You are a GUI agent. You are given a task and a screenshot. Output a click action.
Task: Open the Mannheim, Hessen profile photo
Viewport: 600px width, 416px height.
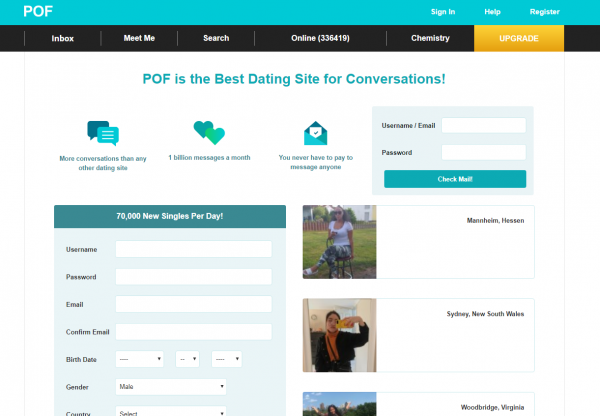pyautogui.click(x=339, y=242)
